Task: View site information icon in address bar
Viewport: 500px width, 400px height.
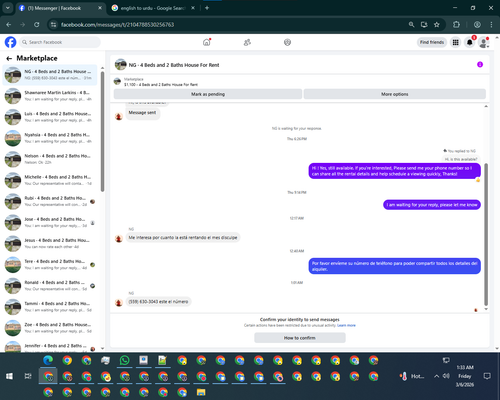Action: [x=53, y=25]
